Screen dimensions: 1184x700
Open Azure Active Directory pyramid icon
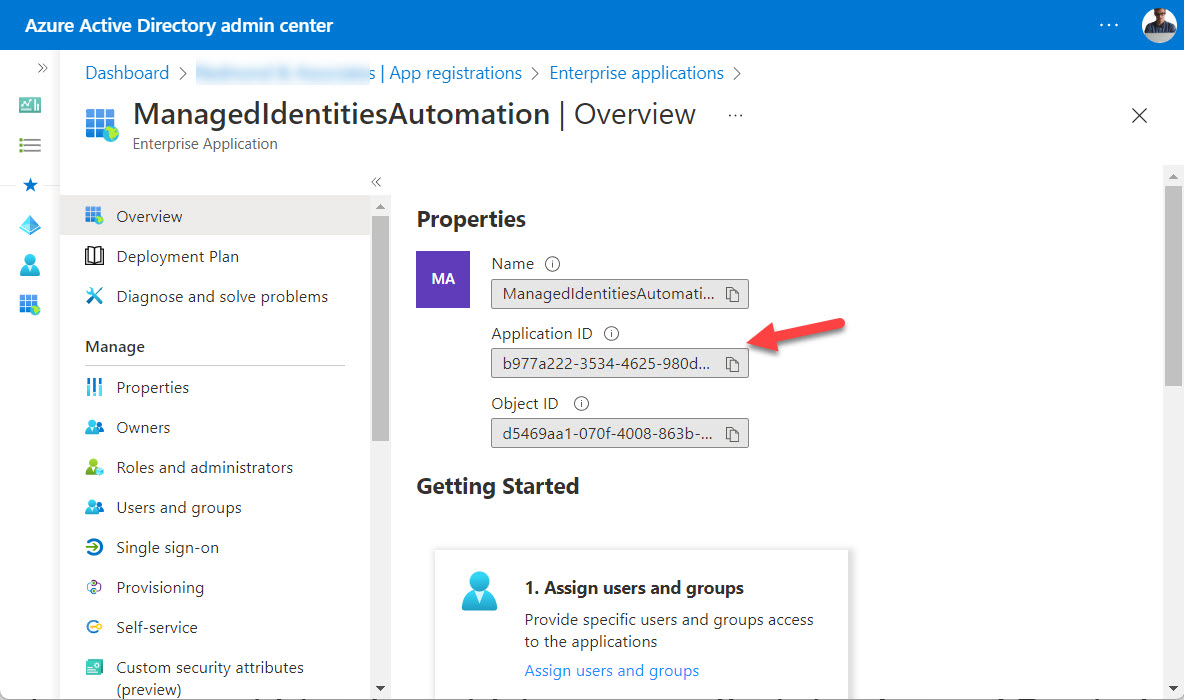coord(30,224)
